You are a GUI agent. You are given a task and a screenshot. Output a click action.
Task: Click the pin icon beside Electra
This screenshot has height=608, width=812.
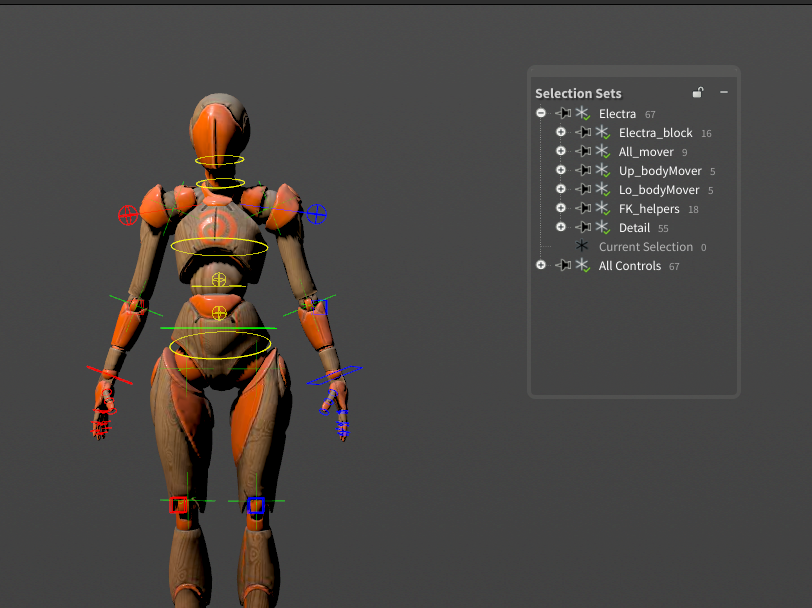564,114
